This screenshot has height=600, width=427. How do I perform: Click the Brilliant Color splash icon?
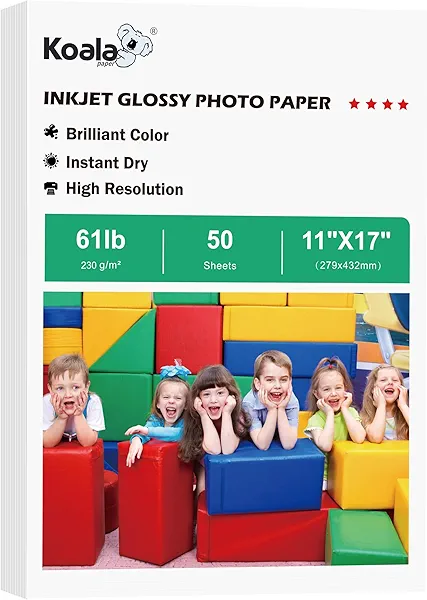pyautogui.click(x=51, y=133)
